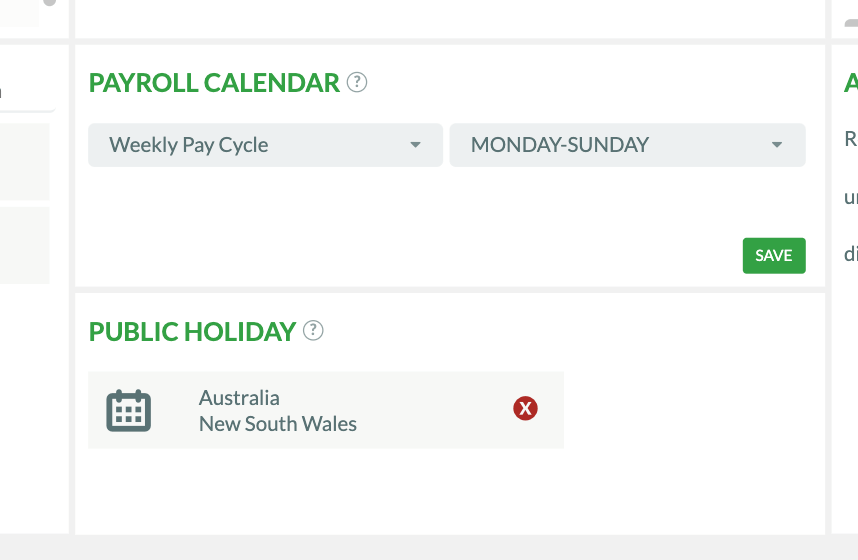The width and height of the screenshot is (858, 560).
Task: Click the calendar icon beside Australia
Action: pos(129,411)
